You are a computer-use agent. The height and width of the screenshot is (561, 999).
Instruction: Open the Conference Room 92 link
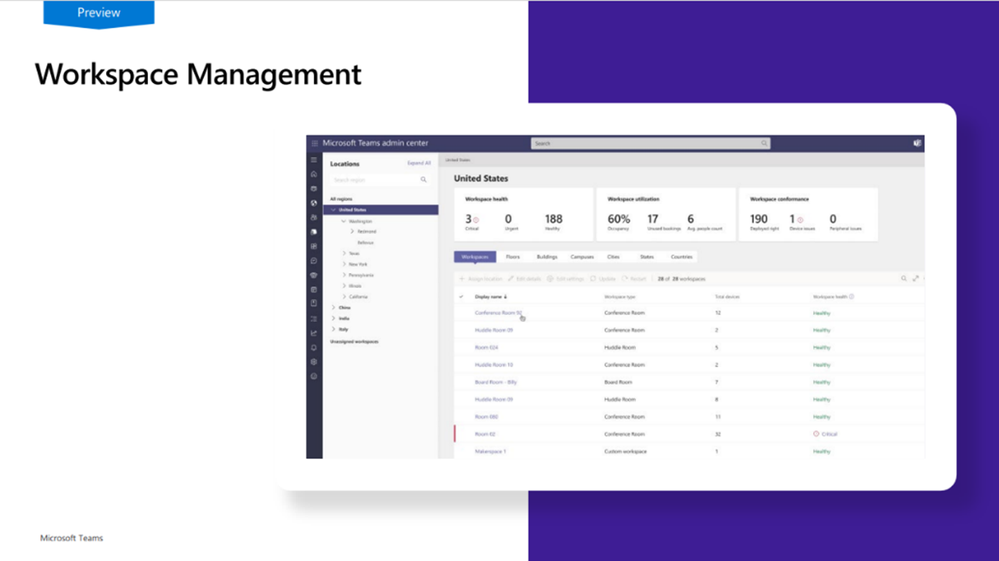(498, 313)
